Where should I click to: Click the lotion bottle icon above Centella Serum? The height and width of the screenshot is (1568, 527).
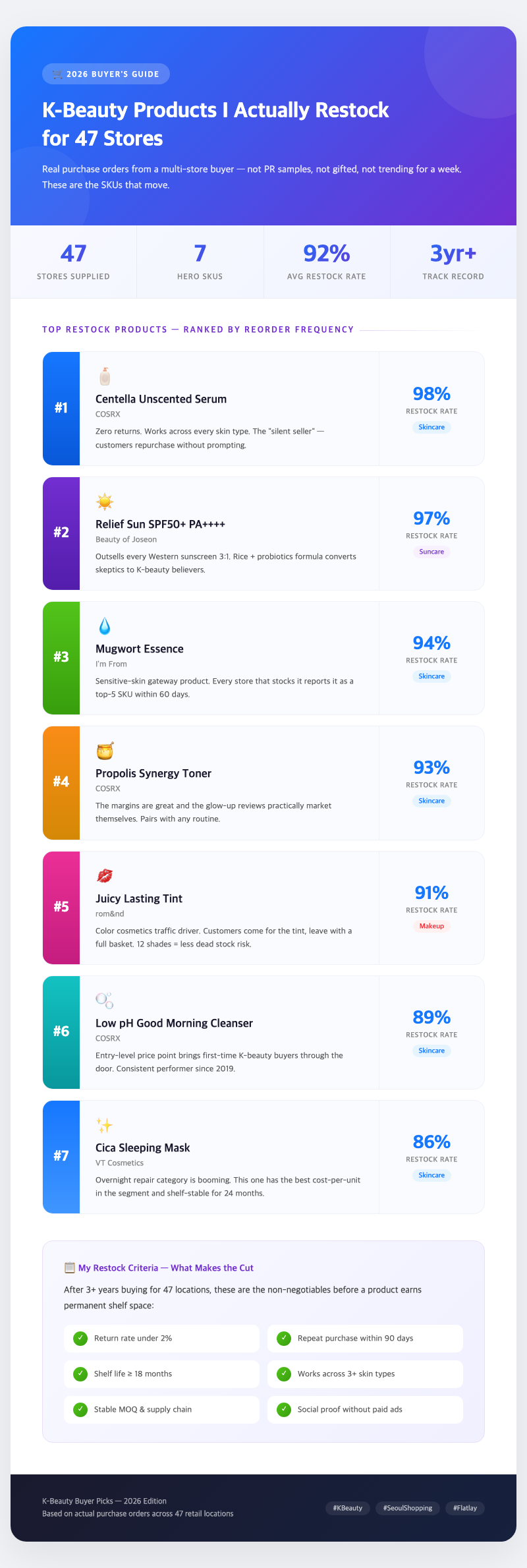tap(105, 376)
